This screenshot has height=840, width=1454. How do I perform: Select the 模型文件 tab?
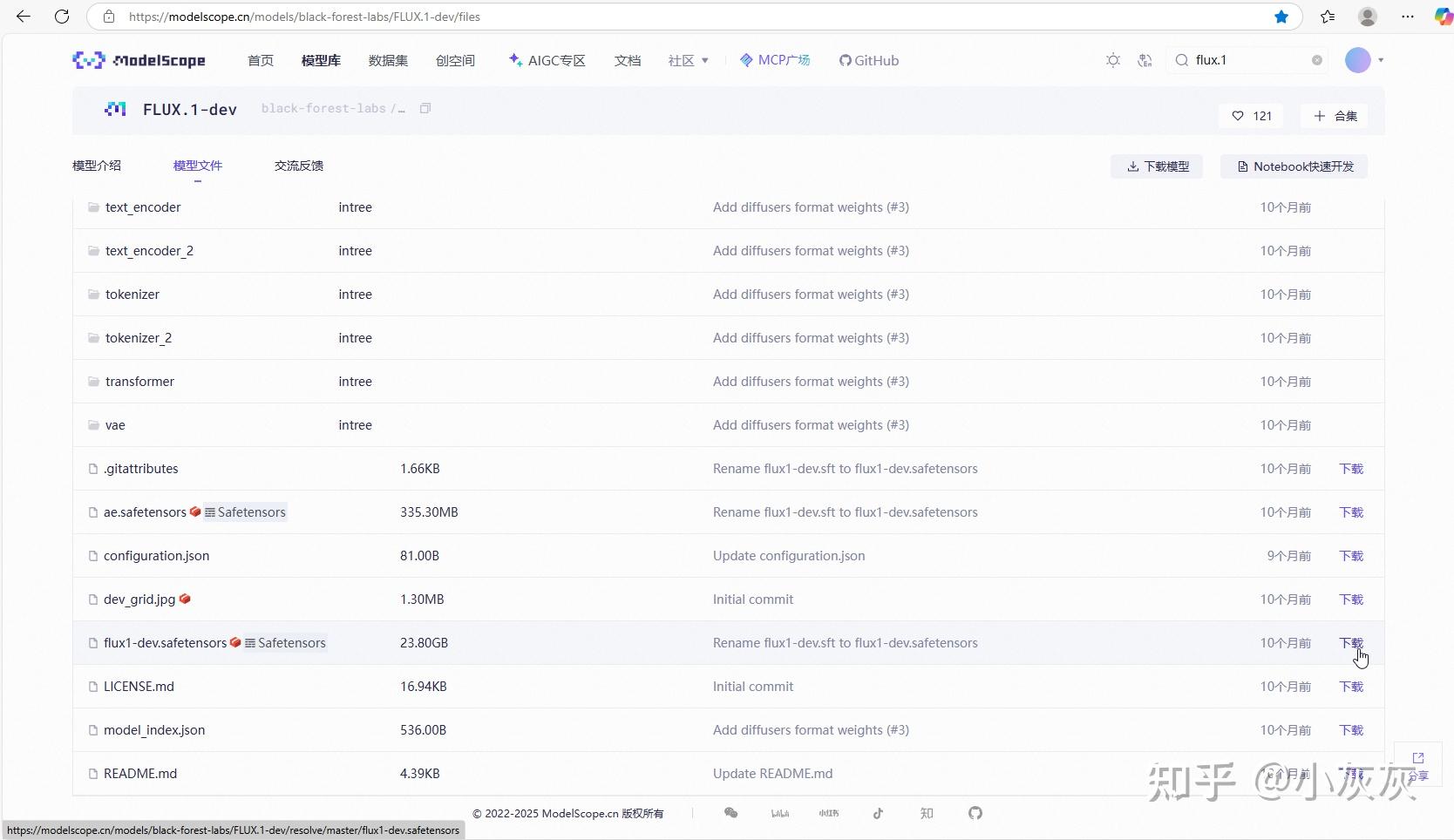(x=198, y=166)
